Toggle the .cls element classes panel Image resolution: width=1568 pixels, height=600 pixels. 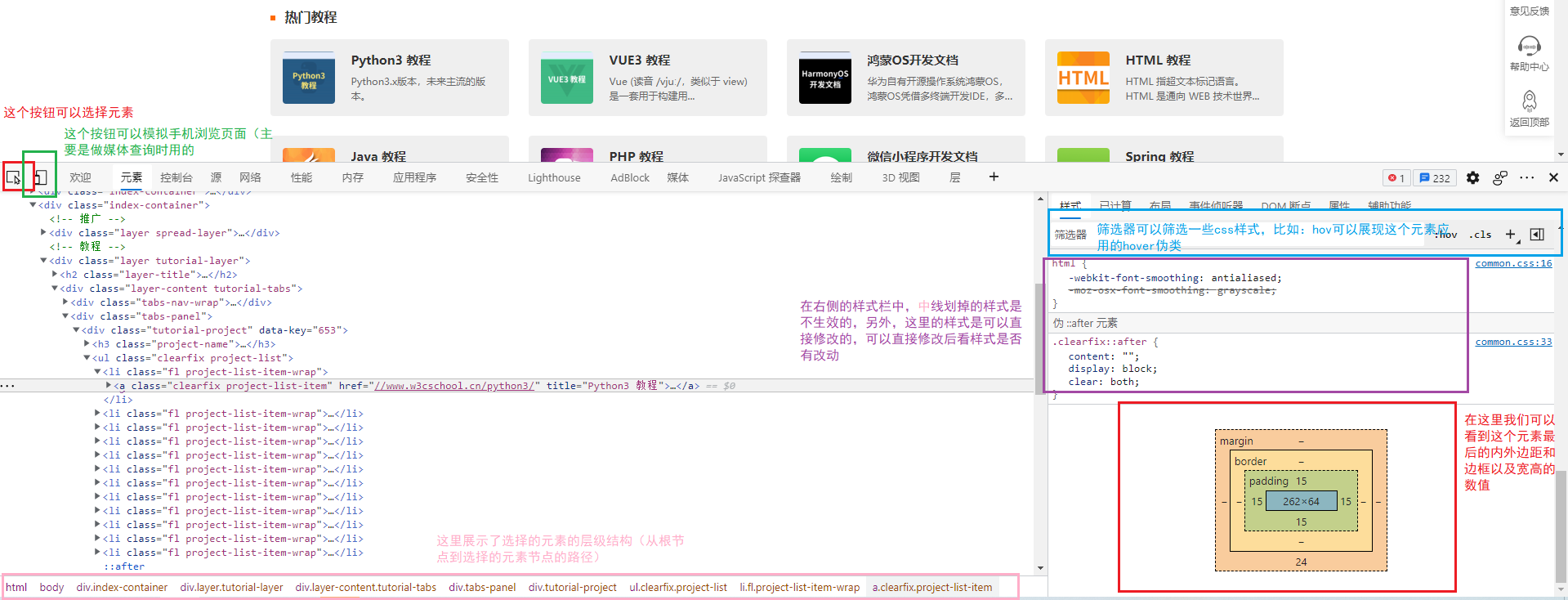[1481, 235]
